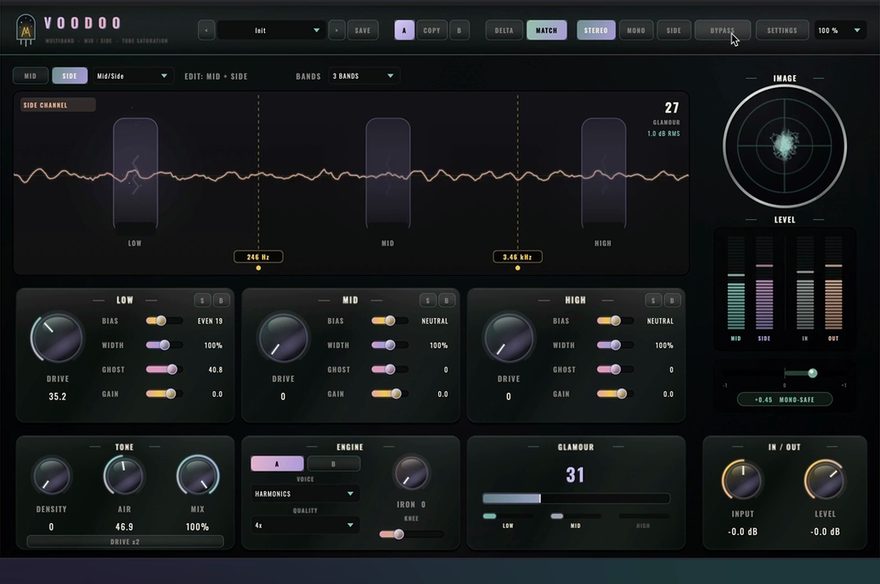Viewport: 880px width, 584px height.
Task: Select the Mid channel tab
Action: coord(30,76)
